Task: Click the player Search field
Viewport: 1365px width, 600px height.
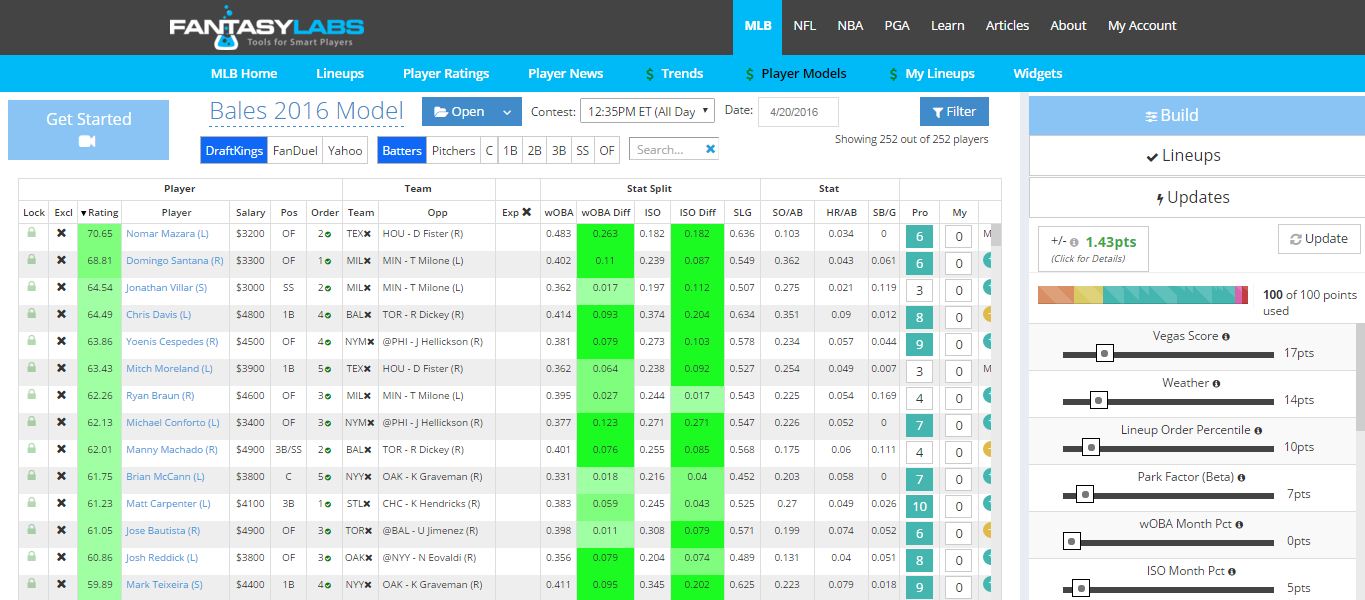Action: (666, 148)
